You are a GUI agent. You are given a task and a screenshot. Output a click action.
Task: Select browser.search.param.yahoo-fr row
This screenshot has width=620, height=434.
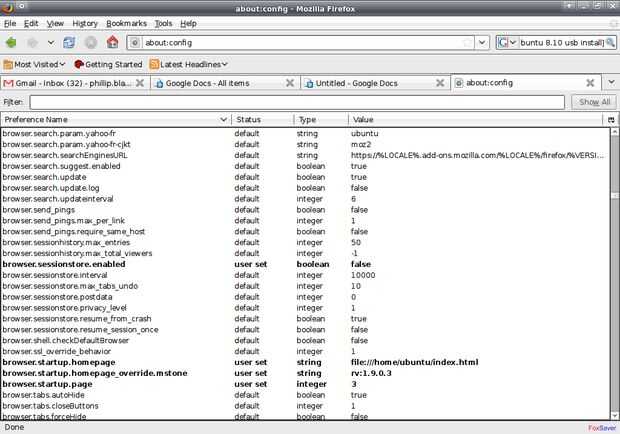[305, 133]
